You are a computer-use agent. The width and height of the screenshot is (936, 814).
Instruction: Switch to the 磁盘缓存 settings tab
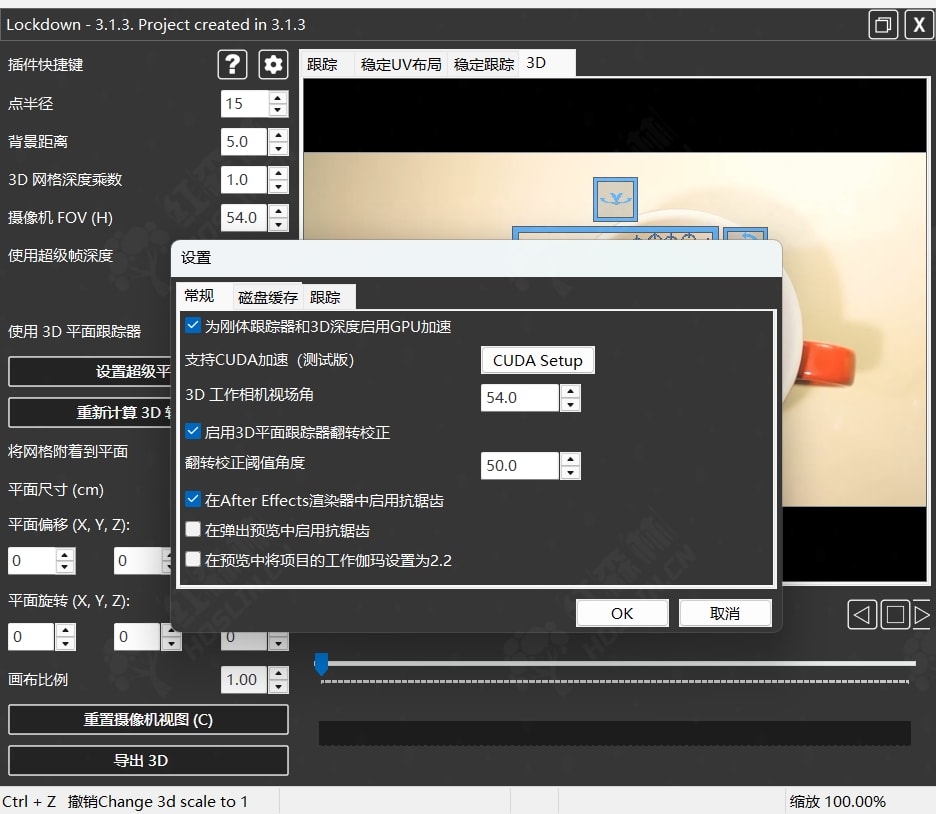point(267,297)
